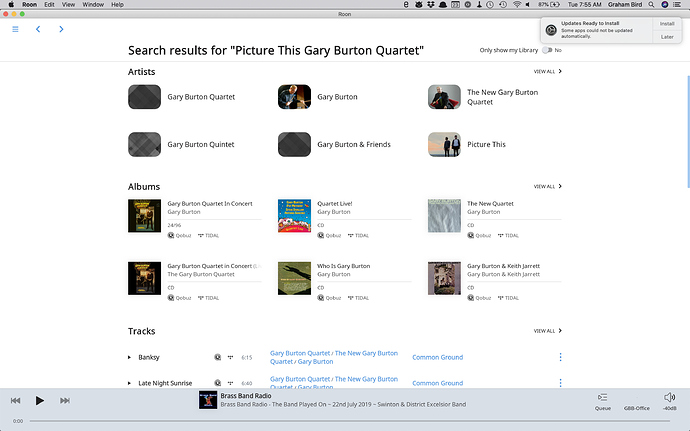Open the View menu
690x431 pixels.
[x=68, y=4]
